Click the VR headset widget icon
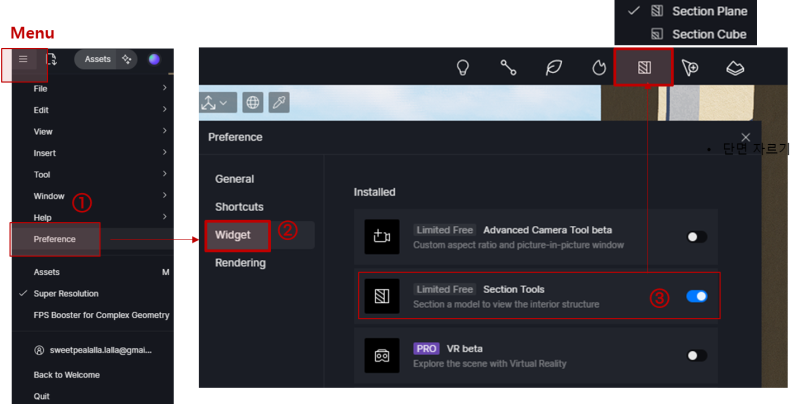 pyautogui.click(x=382, y=356)
